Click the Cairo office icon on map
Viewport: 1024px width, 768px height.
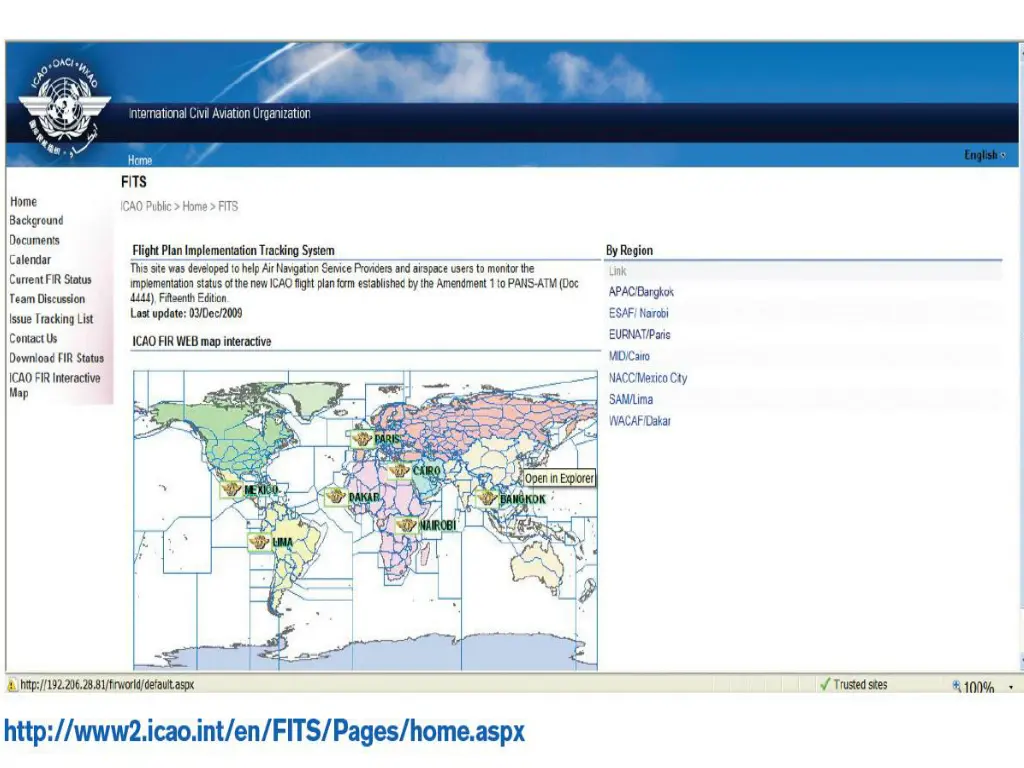(x=398, y=471)
